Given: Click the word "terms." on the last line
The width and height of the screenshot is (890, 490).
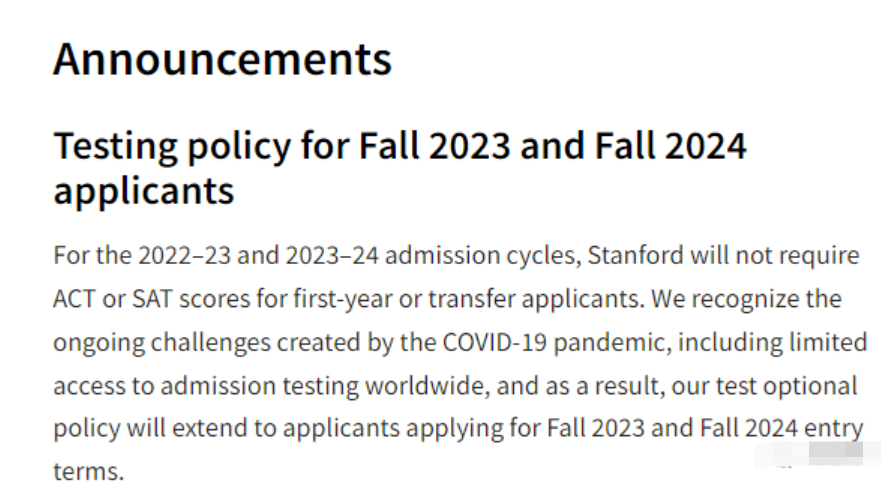Looking at the screenshot, I should click(x=89, y=472).
